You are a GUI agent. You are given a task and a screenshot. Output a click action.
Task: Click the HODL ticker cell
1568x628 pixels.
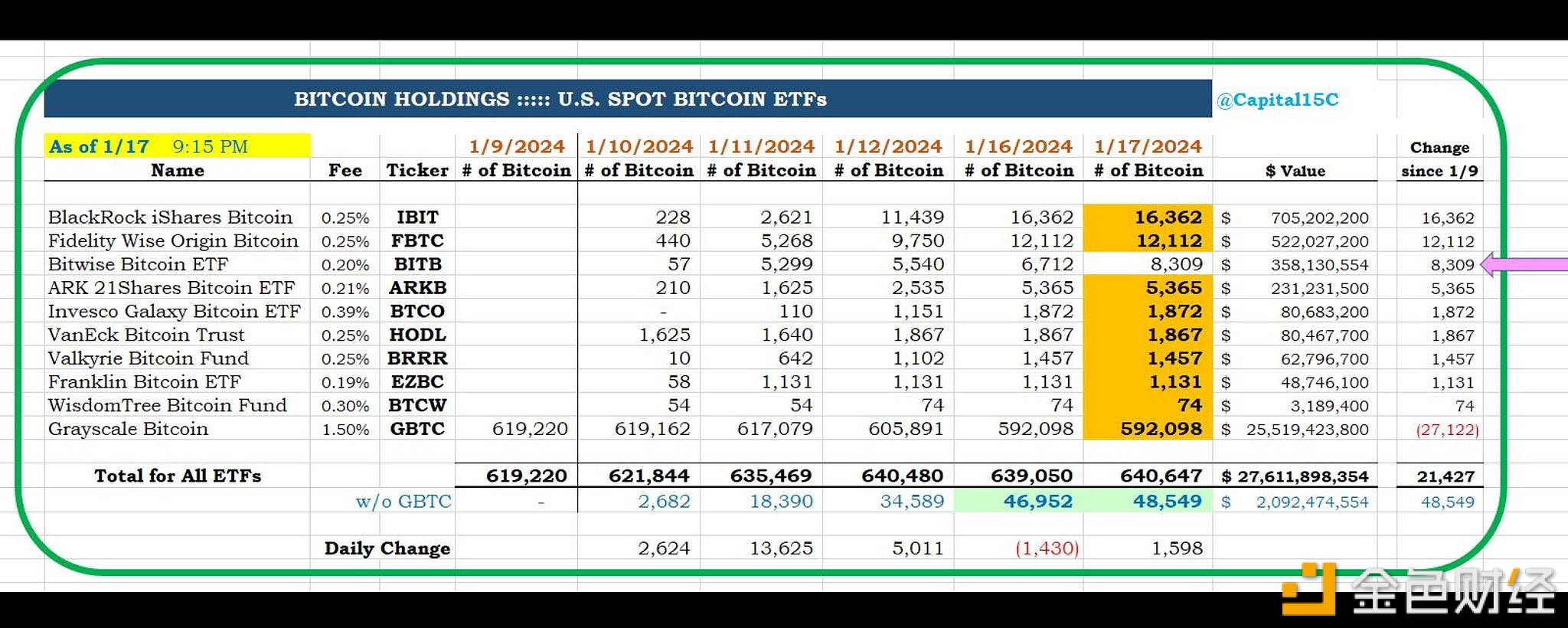(x=417, y=335)
